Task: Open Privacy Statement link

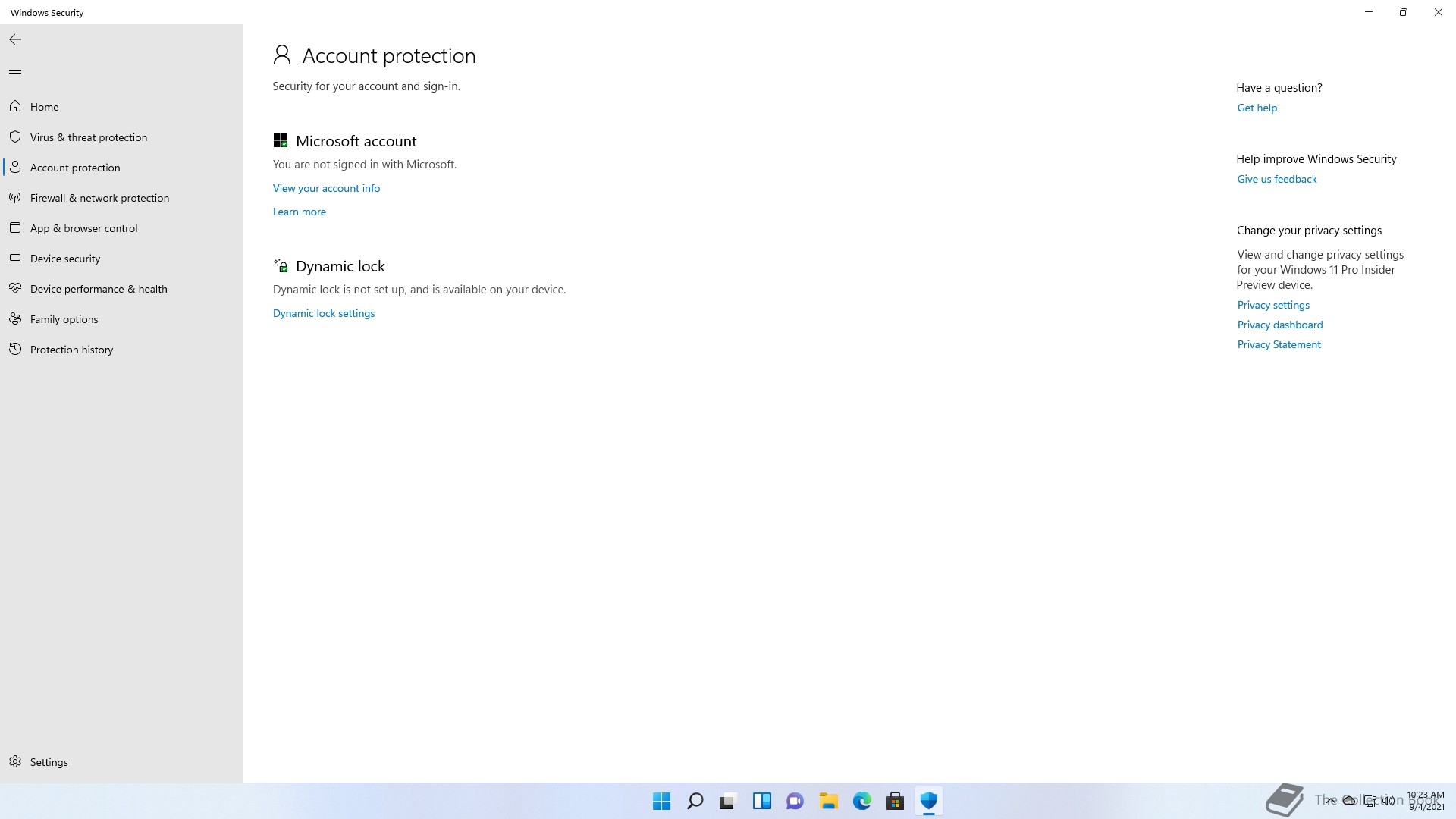Action: (1279, 344)
